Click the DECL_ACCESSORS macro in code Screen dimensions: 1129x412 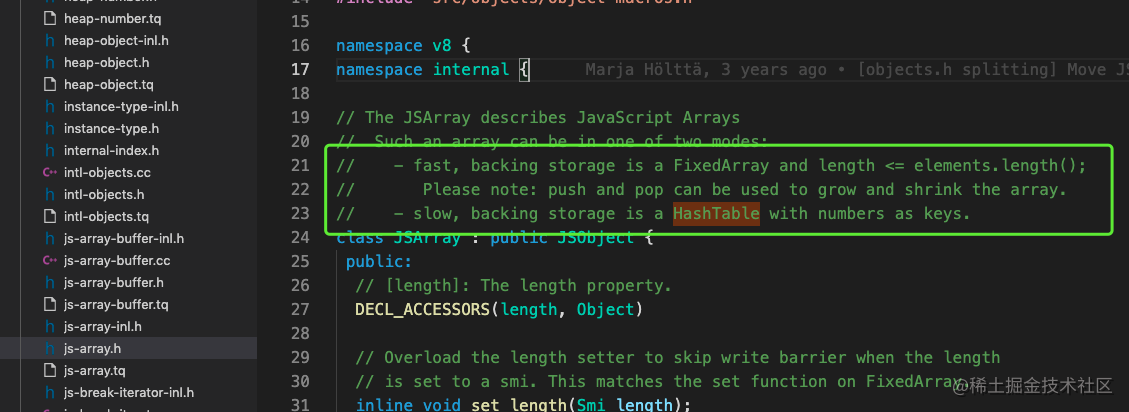coord(422,309)
